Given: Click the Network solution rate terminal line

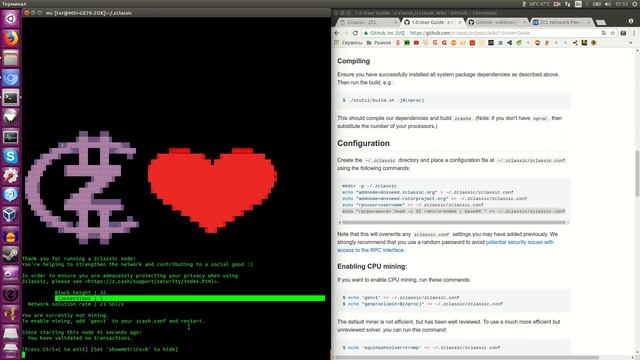Looking at the screenshot, I should tap(76, 304).
